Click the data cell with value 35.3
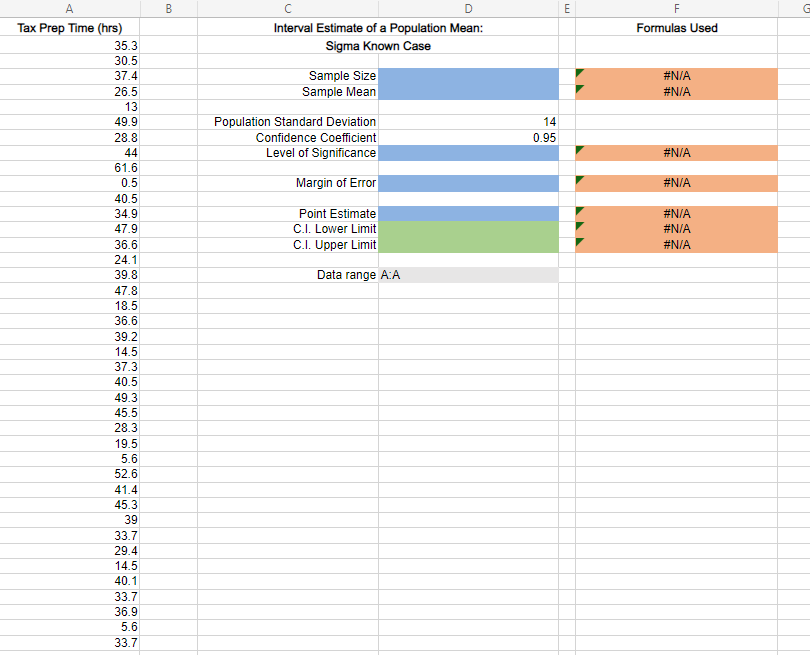The height and width of the screenshot is (655, 810). point(70,46)
